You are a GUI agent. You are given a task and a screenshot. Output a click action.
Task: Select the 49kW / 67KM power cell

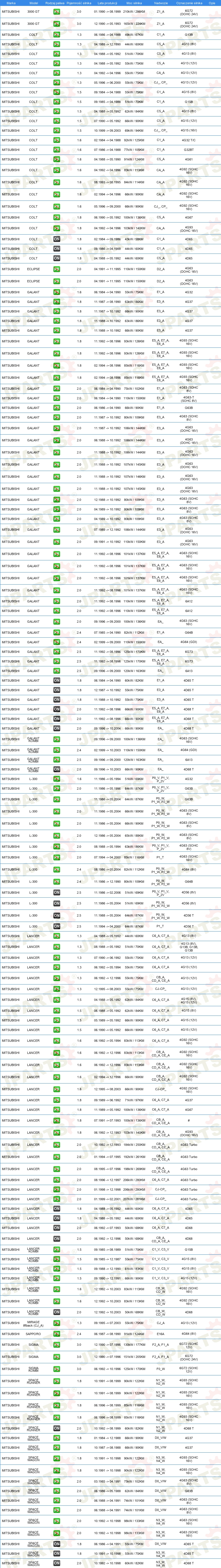tap(134, 35)
